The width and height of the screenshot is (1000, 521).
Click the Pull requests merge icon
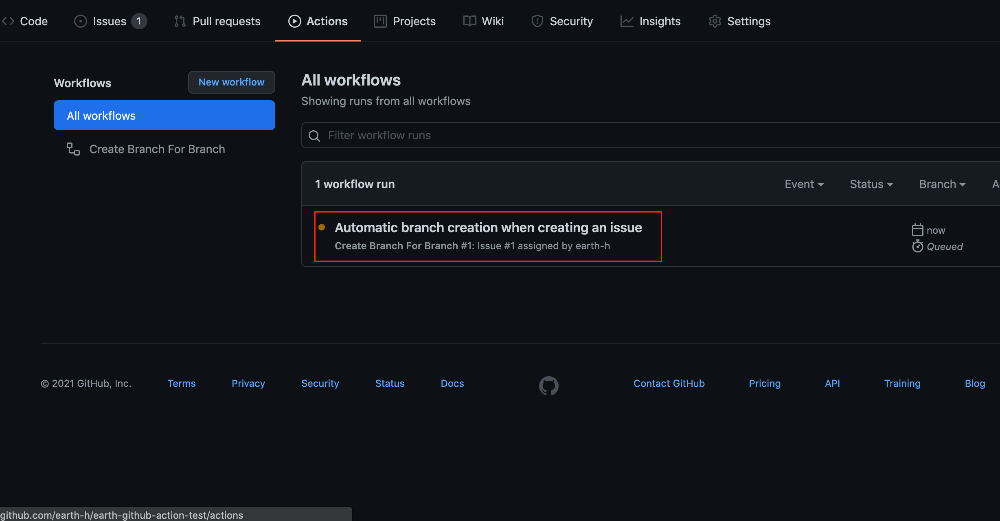[x=180, y=21]
